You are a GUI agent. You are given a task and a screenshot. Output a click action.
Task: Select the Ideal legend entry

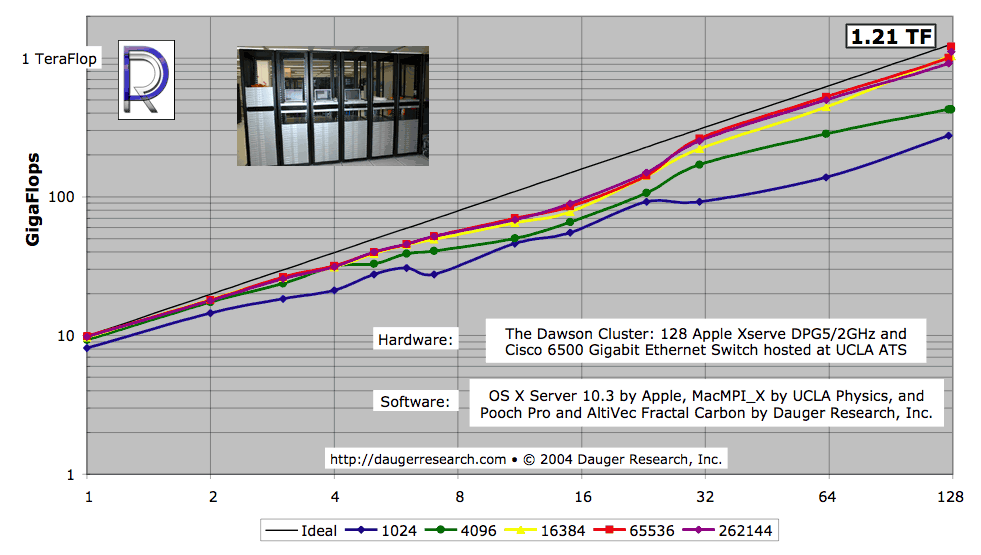[301, 531]
